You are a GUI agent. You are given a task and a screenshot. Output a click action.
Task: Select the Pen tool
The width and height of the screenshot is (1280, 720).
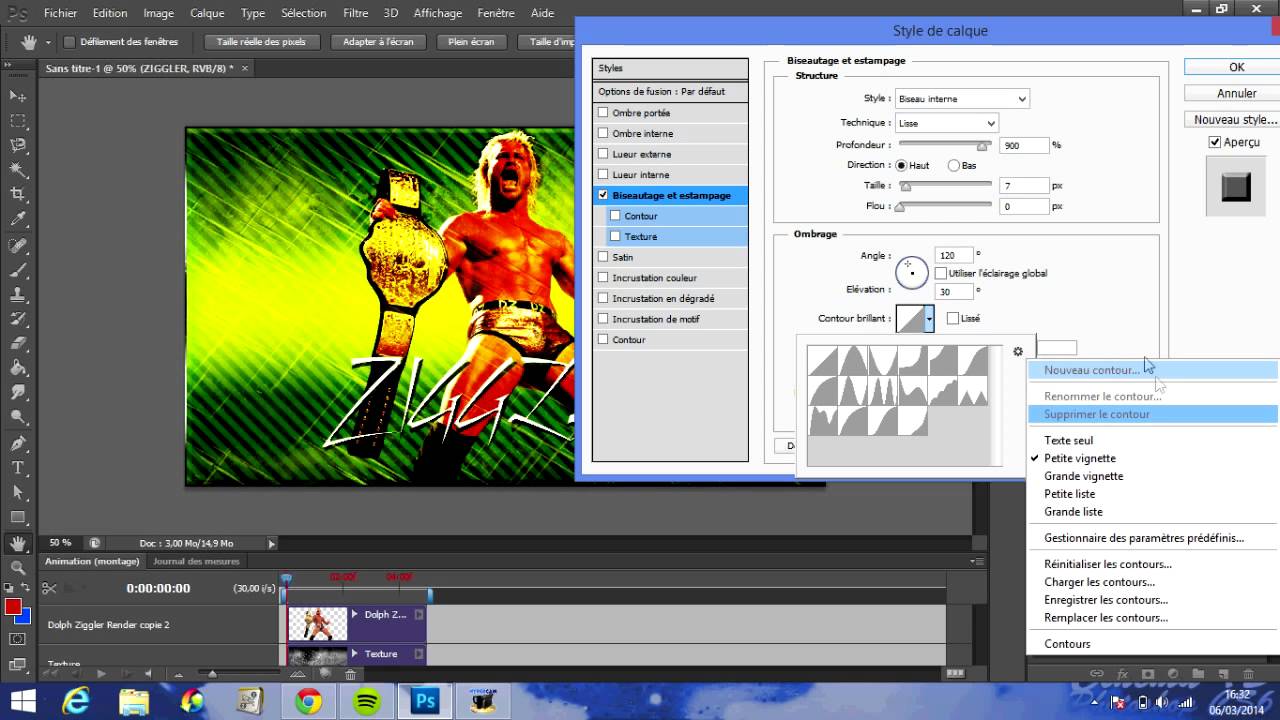click(x=17, y=443)
